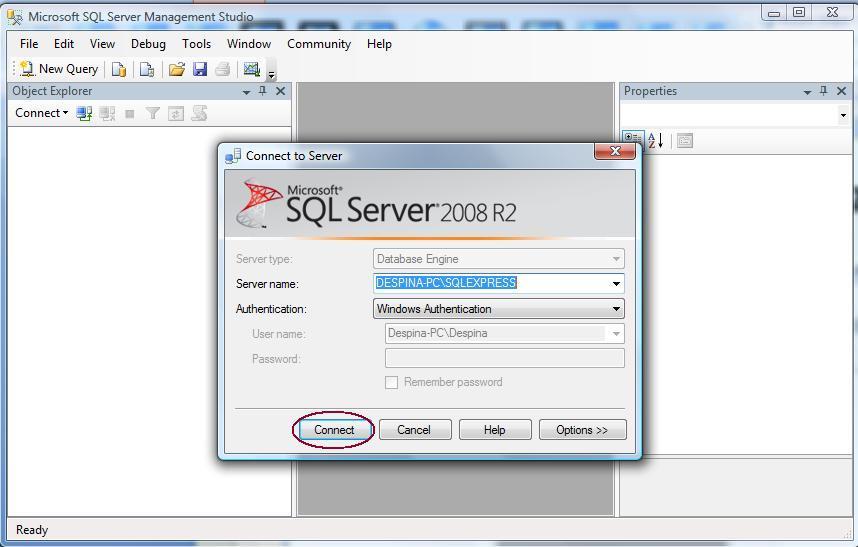
Task: Open toolbar options overflow arrow
Action: 271,74
